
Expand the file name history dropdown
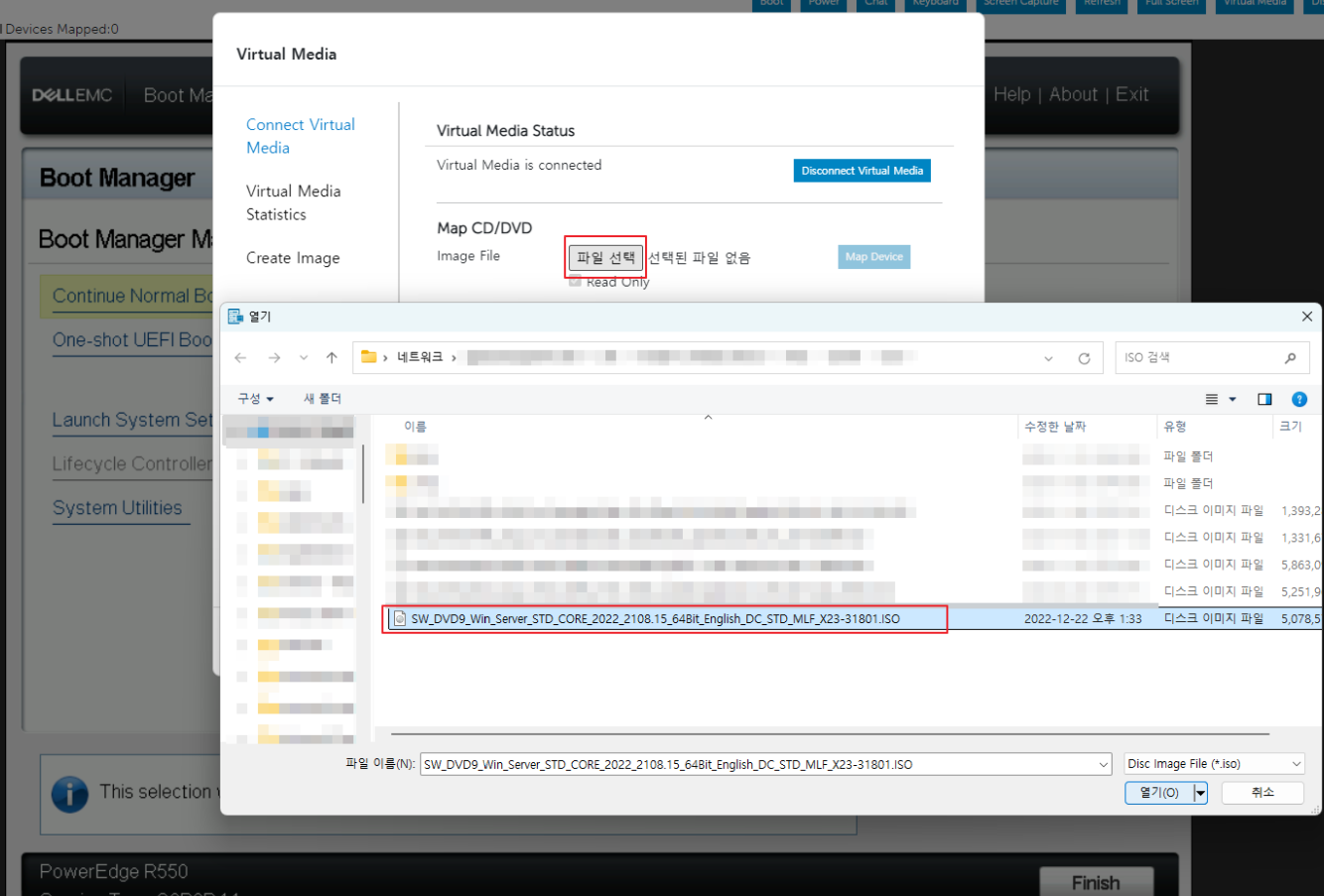(x=1104, y=764)
